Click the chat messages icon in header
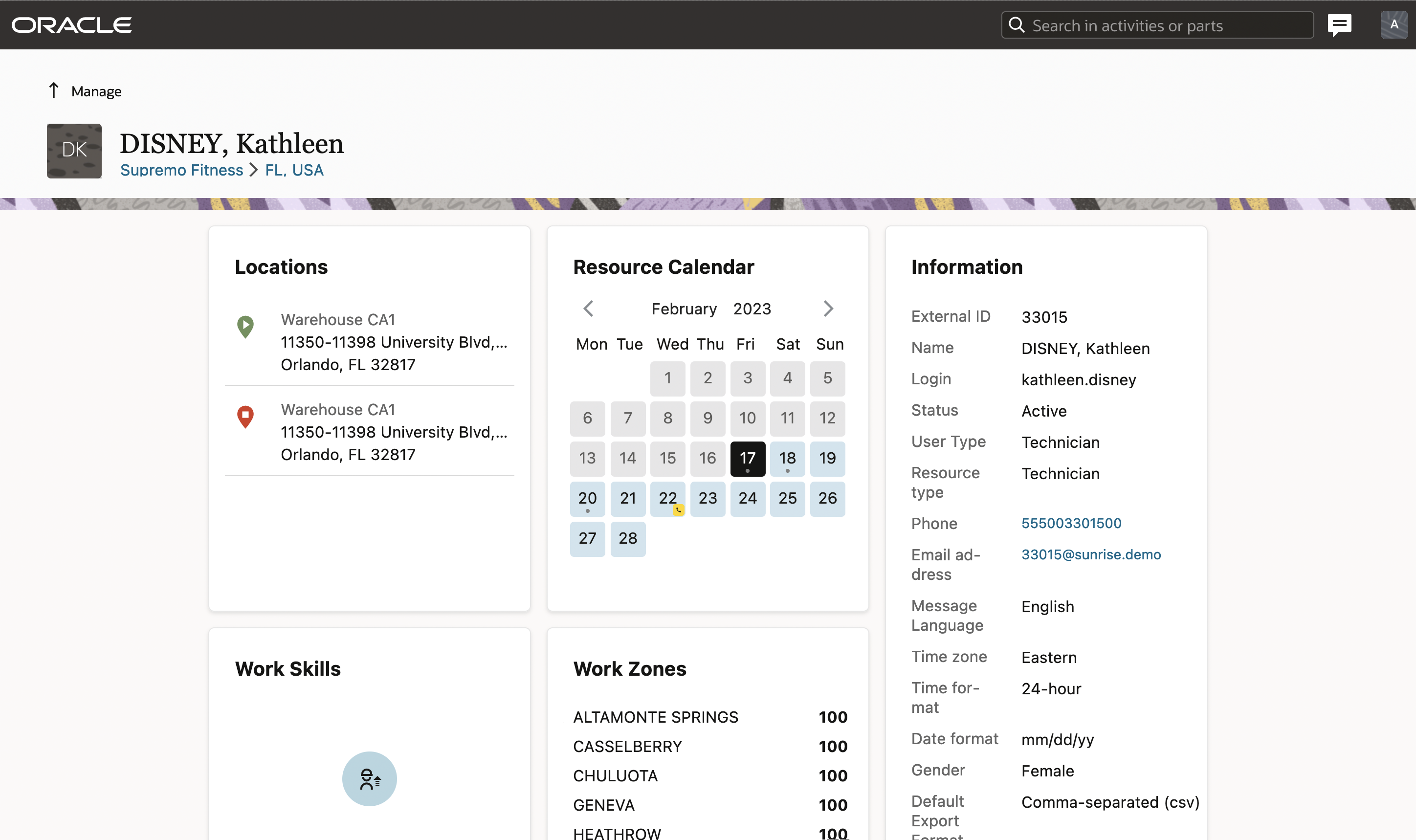This screenshot has height=840, width=1416. coord(1339,25)
